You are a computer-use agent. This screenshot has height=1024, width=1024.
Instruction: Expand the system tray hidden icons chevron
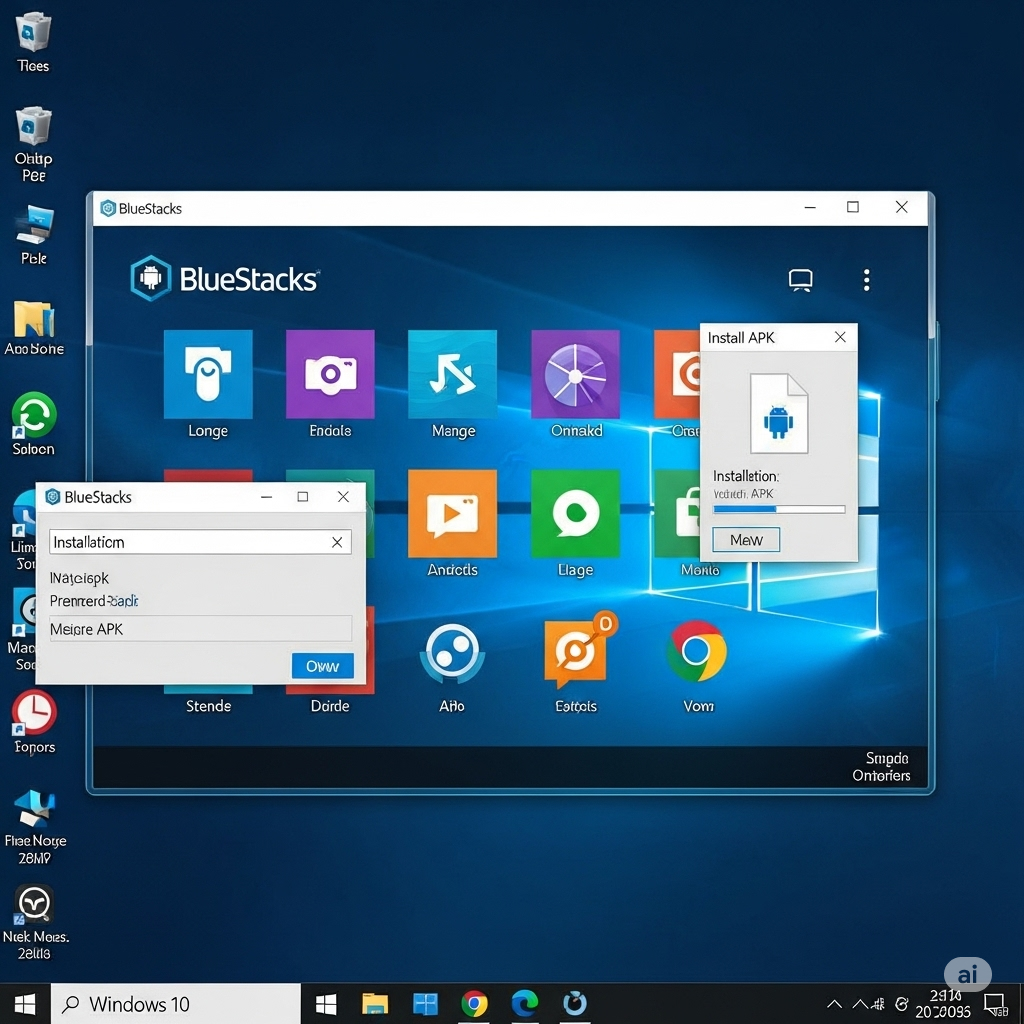(x=834, y=1004)
